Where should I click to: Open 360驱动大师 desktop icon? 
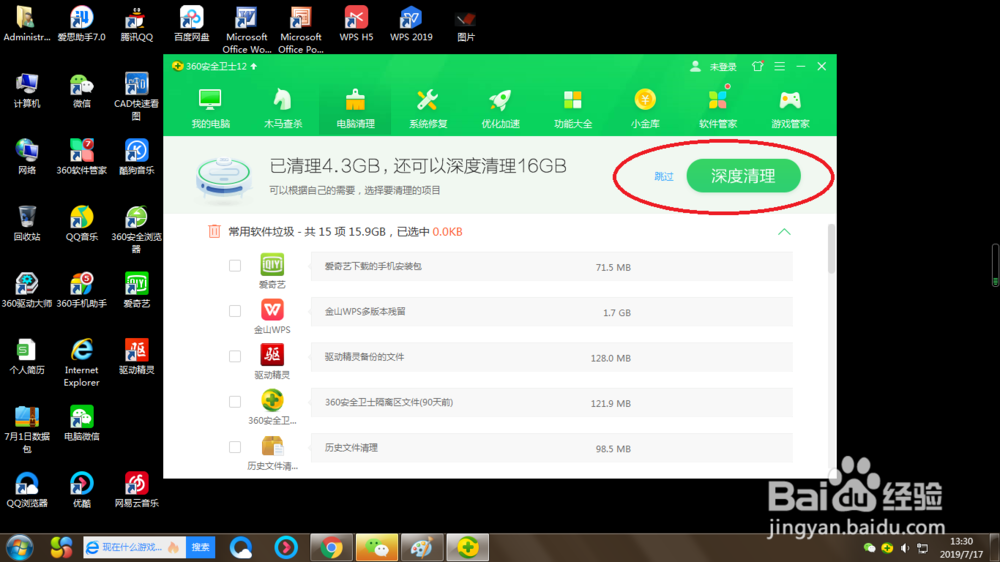click(27, 290)
